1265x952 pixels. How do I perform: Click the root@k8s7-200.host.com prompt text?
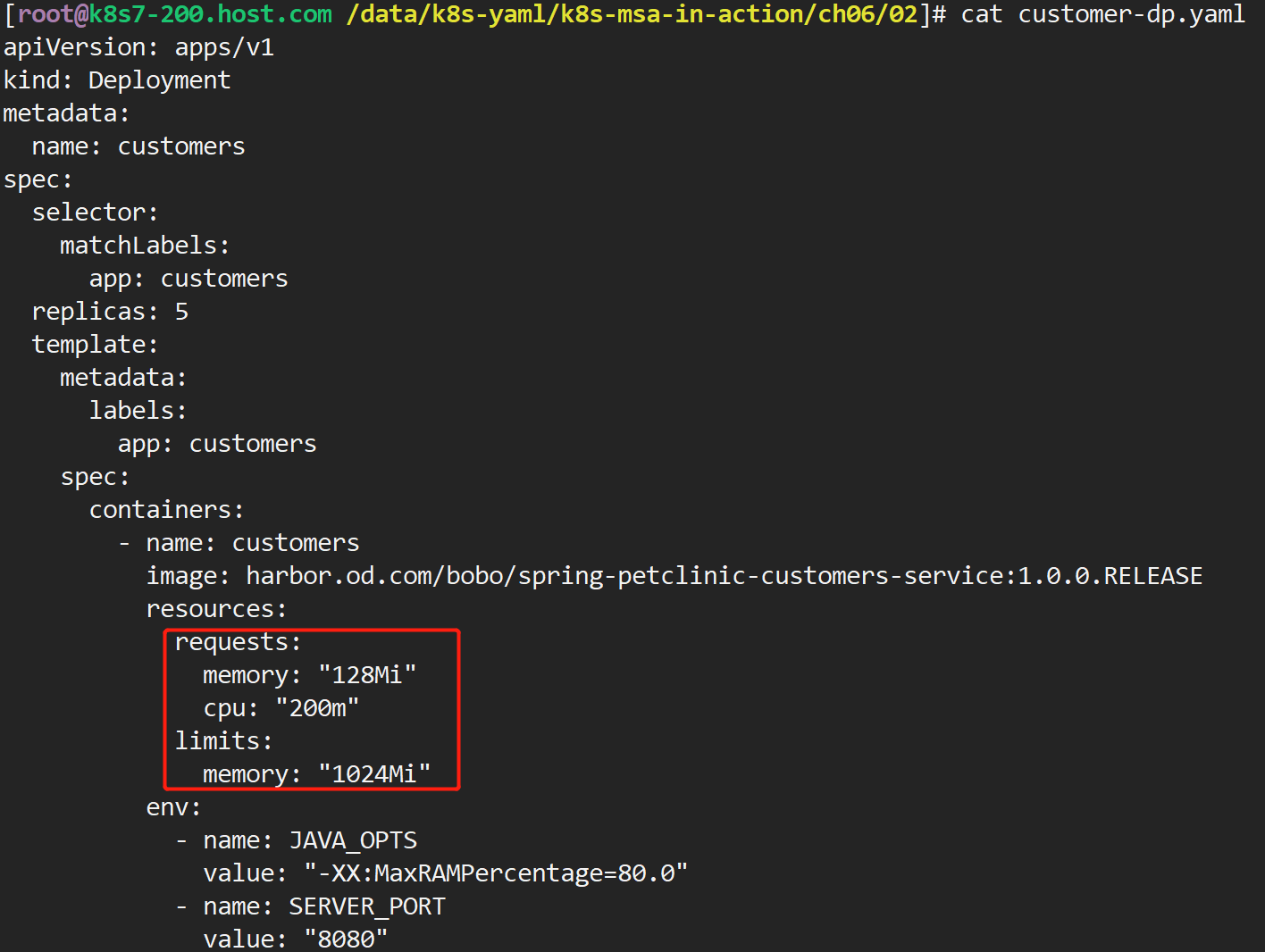(x=175, y=15)
